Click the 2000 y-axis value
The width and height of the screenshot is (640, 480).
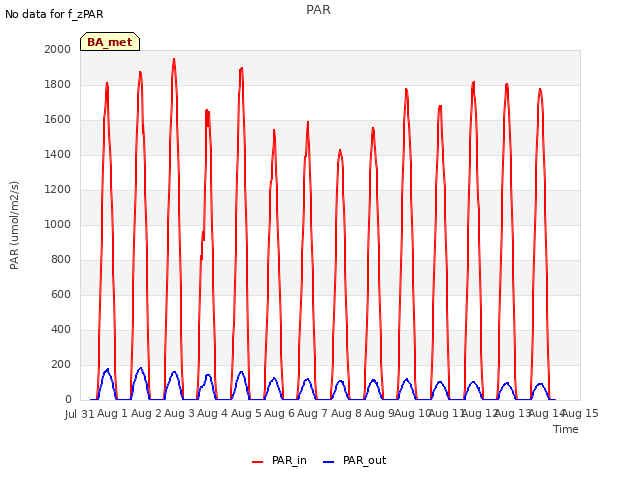[58, 49]
